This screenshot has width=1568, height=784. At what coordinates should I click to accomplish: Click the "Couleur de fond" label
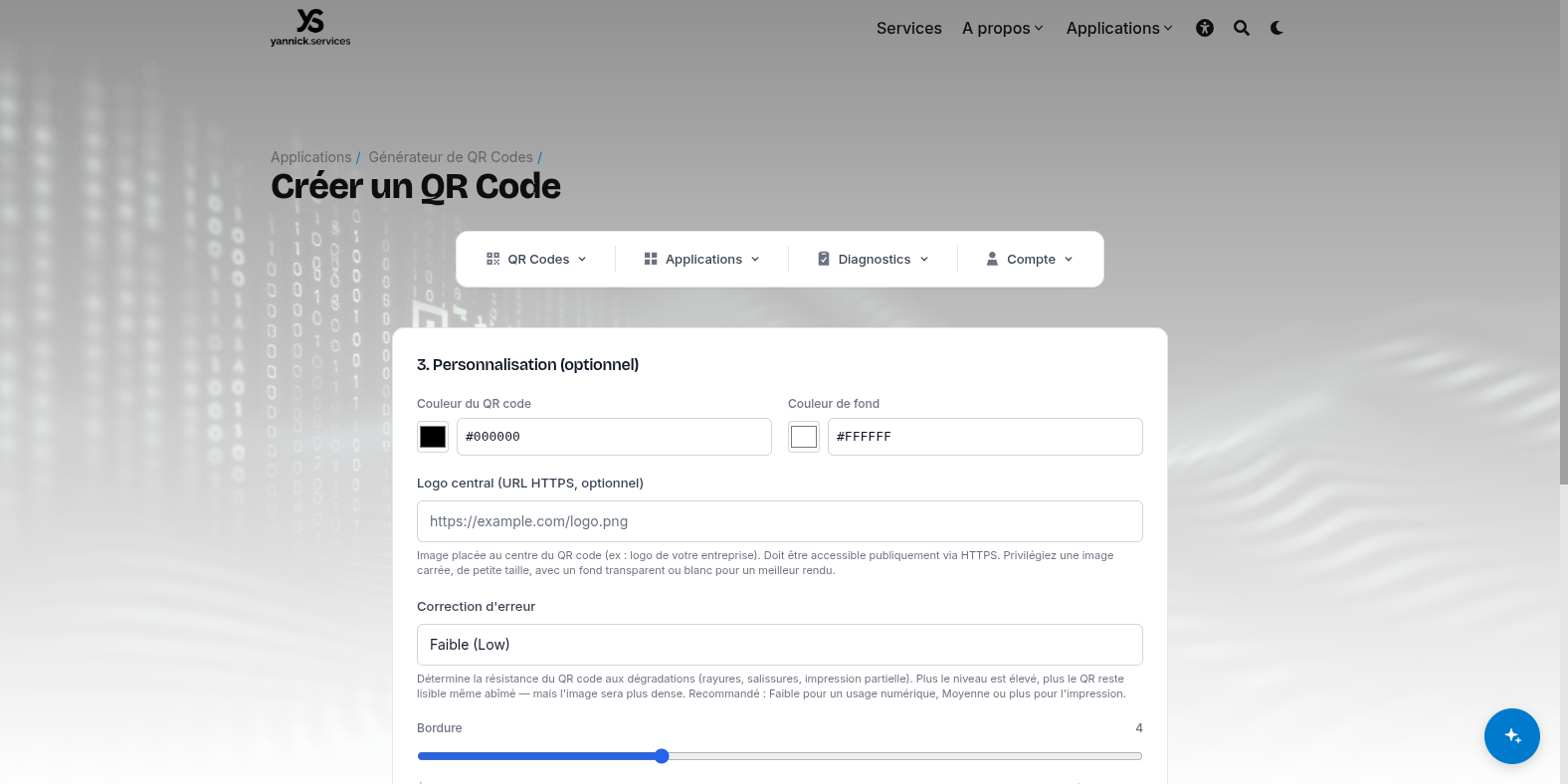[834, 404]
